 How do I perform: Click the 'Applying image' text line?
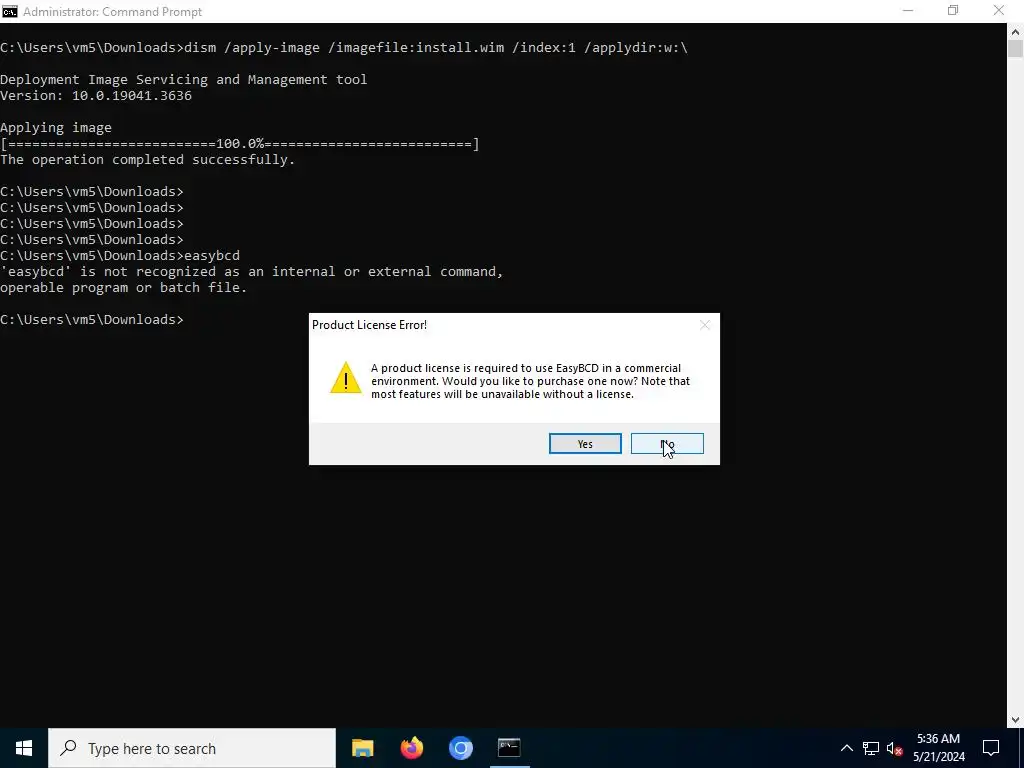coord(56,127)
